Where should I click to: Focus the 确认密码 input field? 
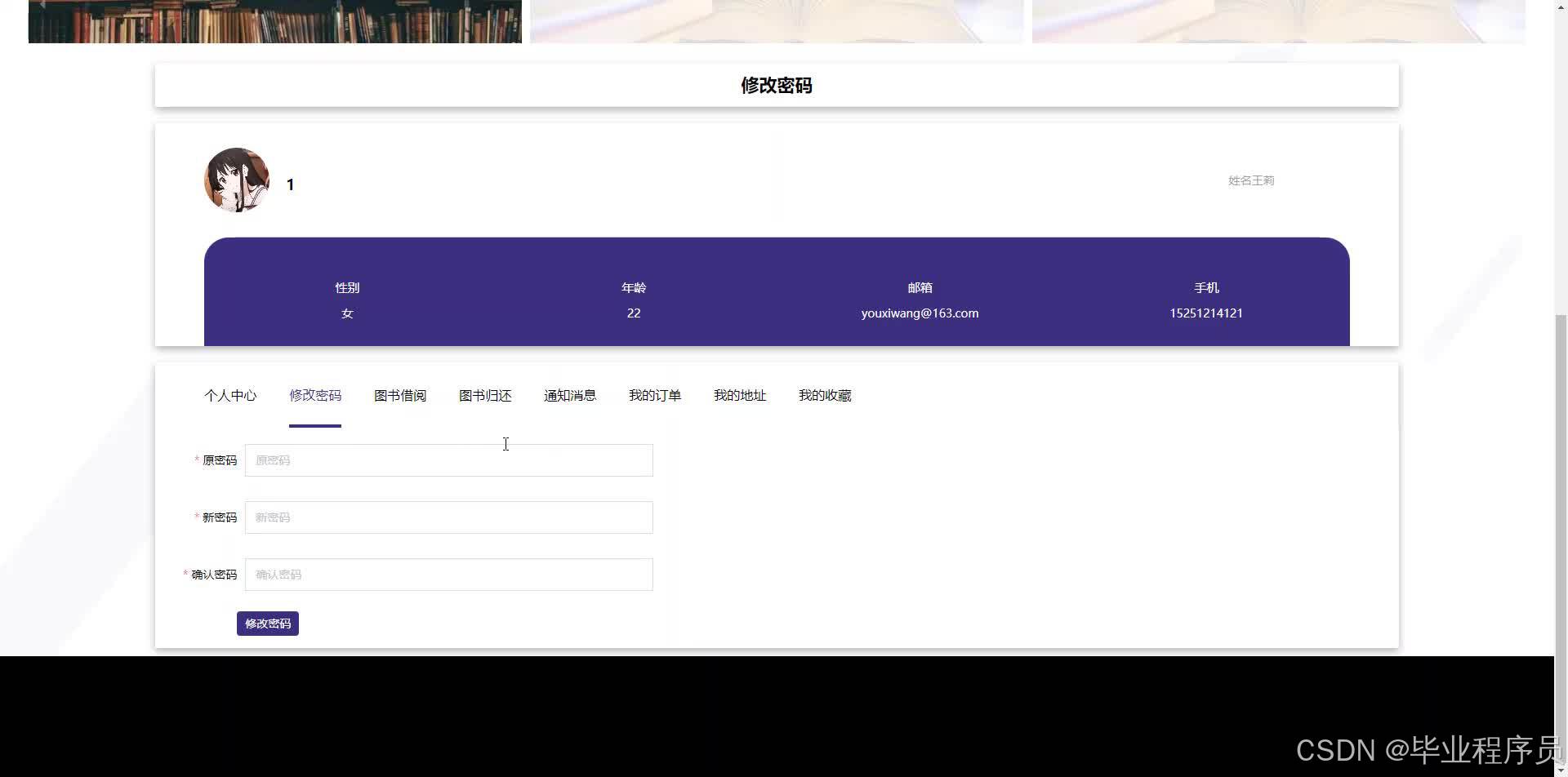pos(449,575)
